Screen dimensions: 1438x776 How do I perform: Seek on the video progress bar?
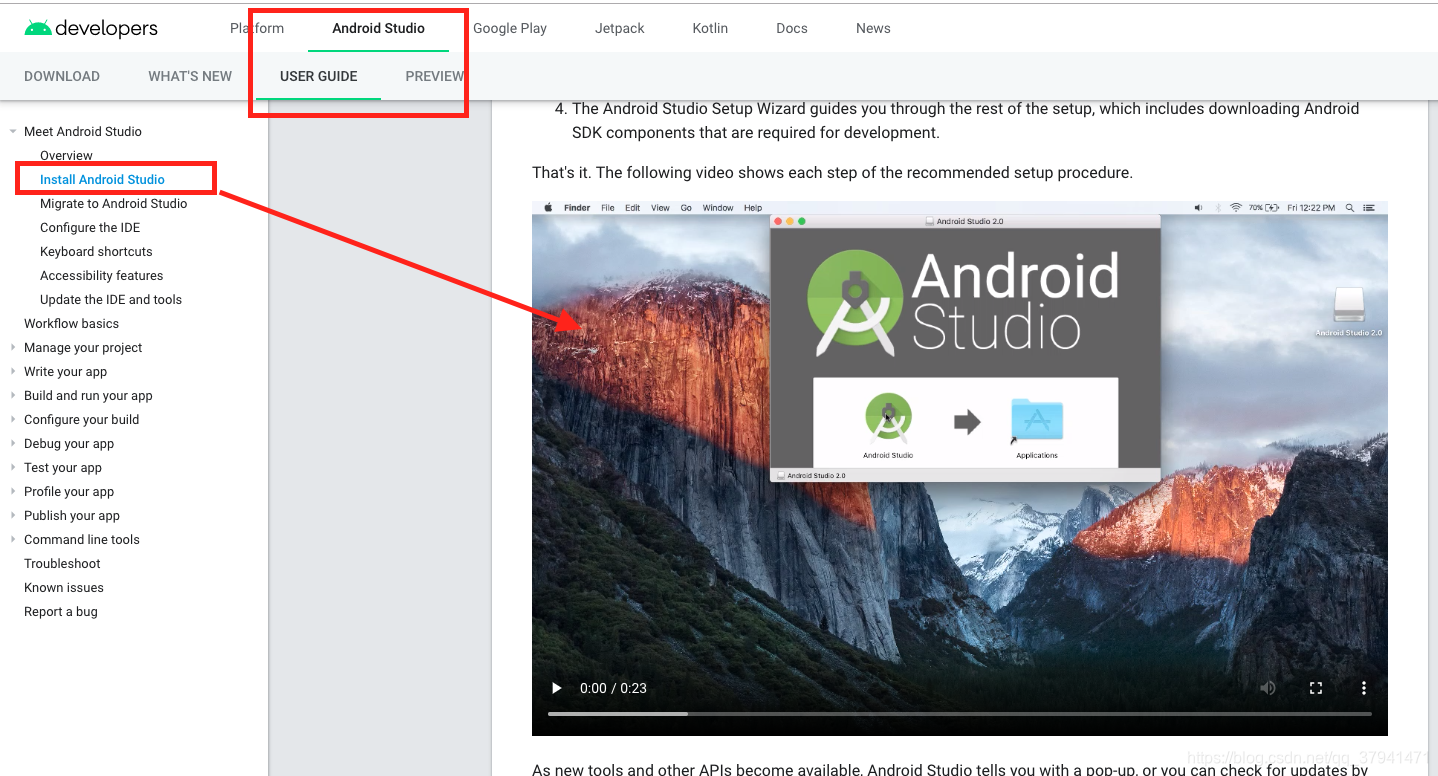(960, 714)
